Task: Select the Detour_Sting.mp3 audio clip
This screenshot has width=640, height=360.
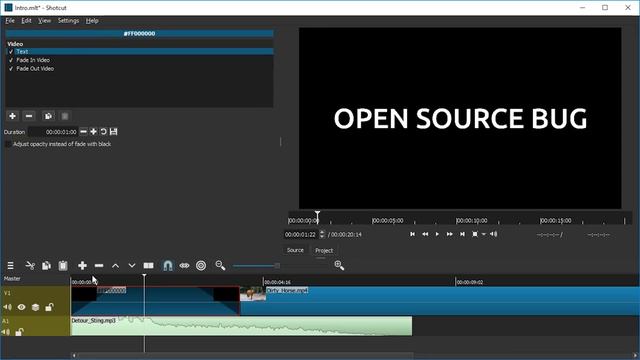Action: point(241,326)
